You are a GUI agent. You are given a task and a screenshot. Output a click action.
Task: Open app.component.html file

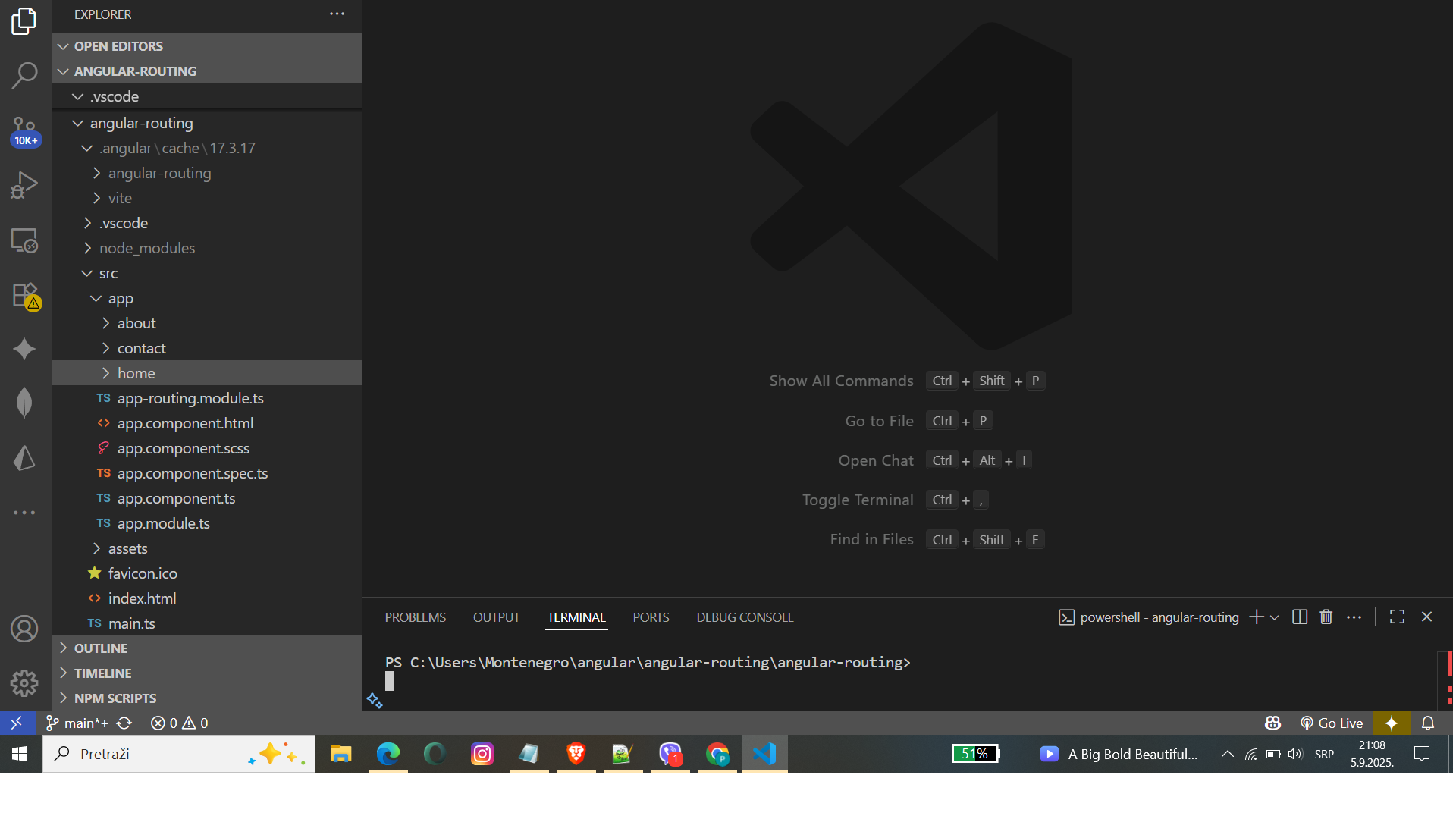point(207,423)
